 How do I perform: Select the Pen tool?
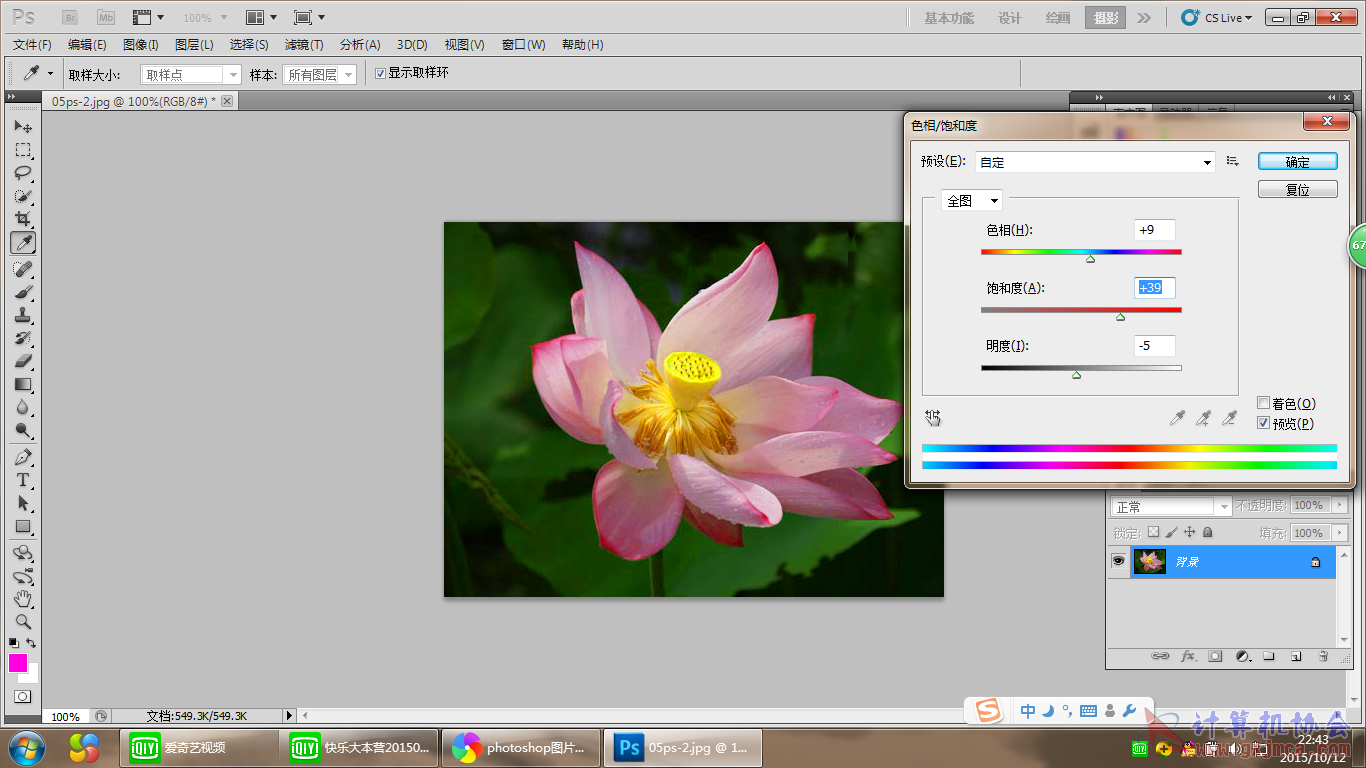click(23, 457)
